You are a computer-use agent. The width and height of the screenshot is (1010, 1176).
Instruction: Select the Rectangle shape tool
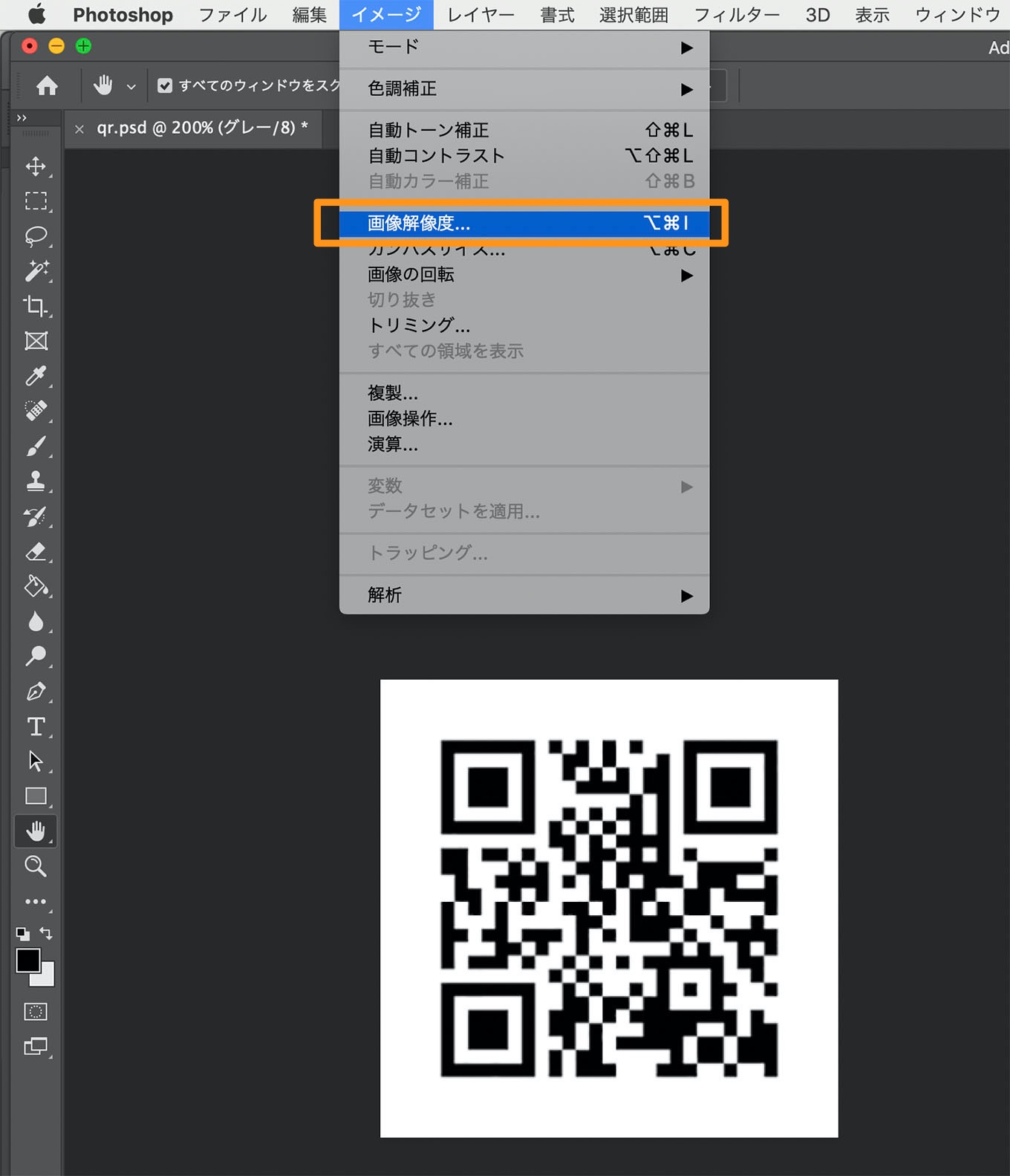click(x=36, y=796)
